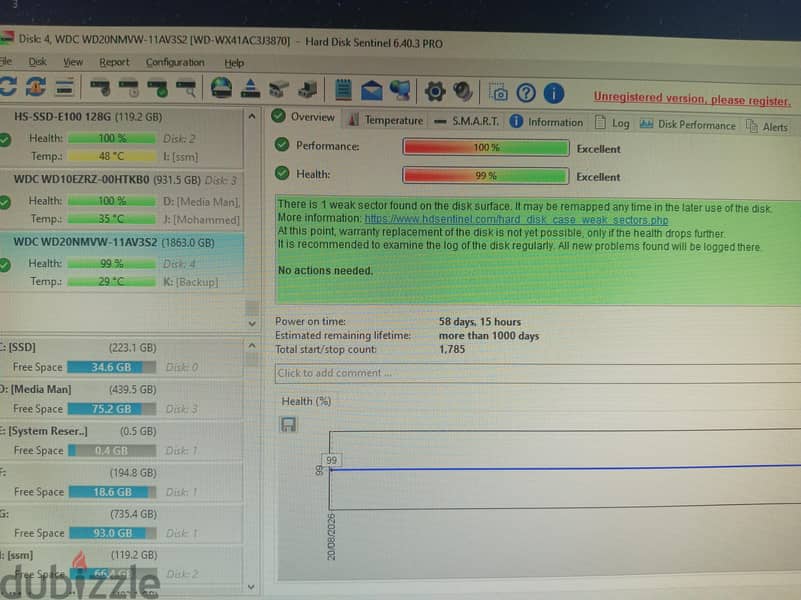
Task: Switch to the Alerts tab
Action: (767, 127)
